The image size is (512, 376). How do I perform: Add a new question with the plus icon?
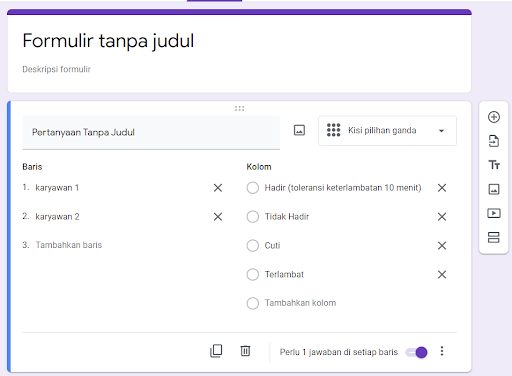pyautogui.click(x=494, y=117)
